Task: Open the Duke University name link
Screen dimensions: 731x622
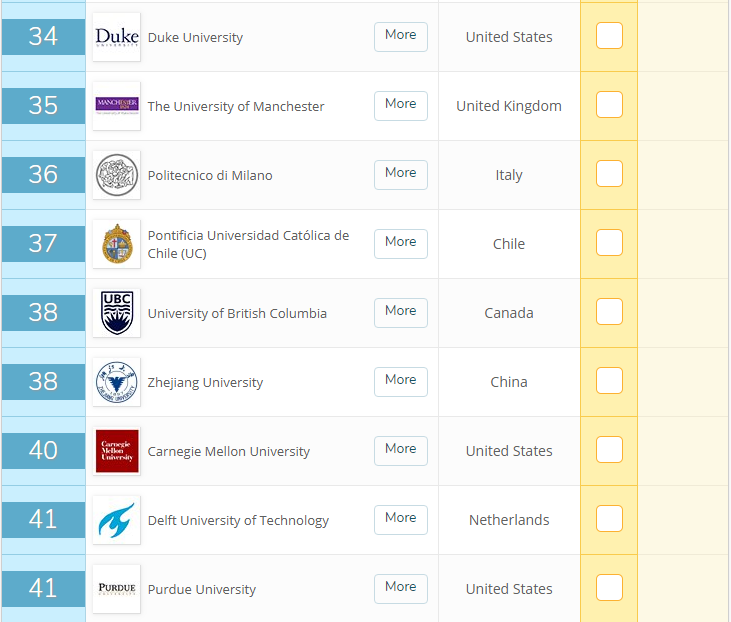Action: coord(195,38)
